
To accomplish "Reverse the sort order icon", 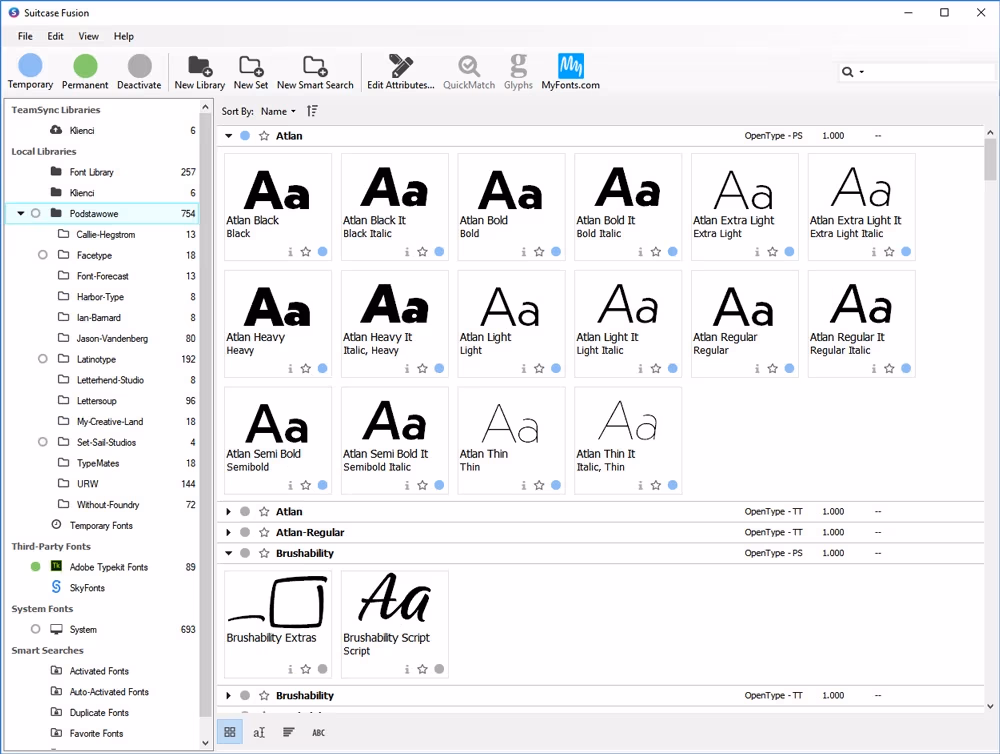I will [x=312, y=111].
